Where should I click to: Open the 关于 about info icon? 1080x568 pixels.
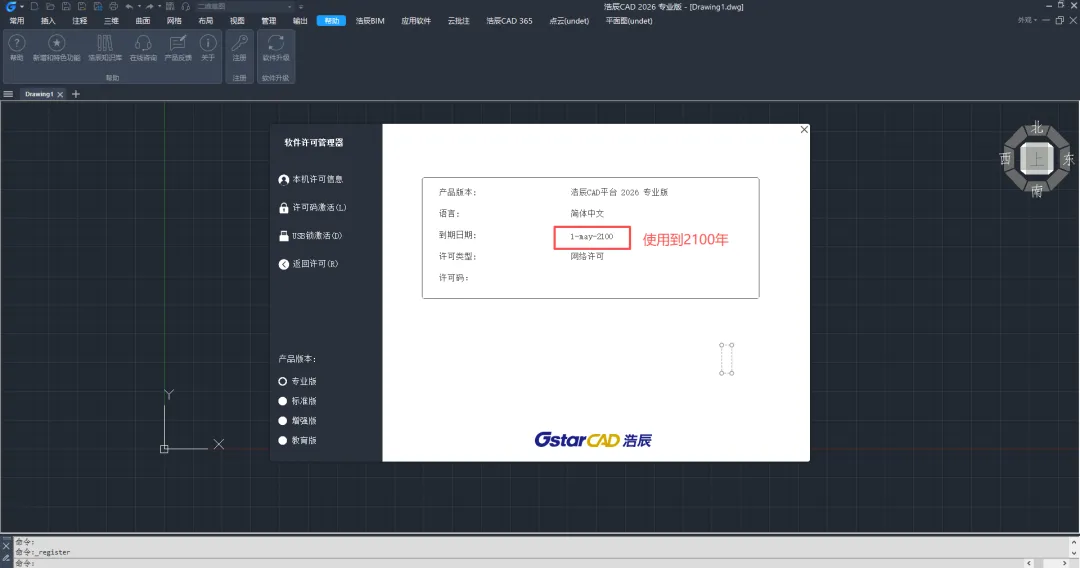(x=208, y=48)
